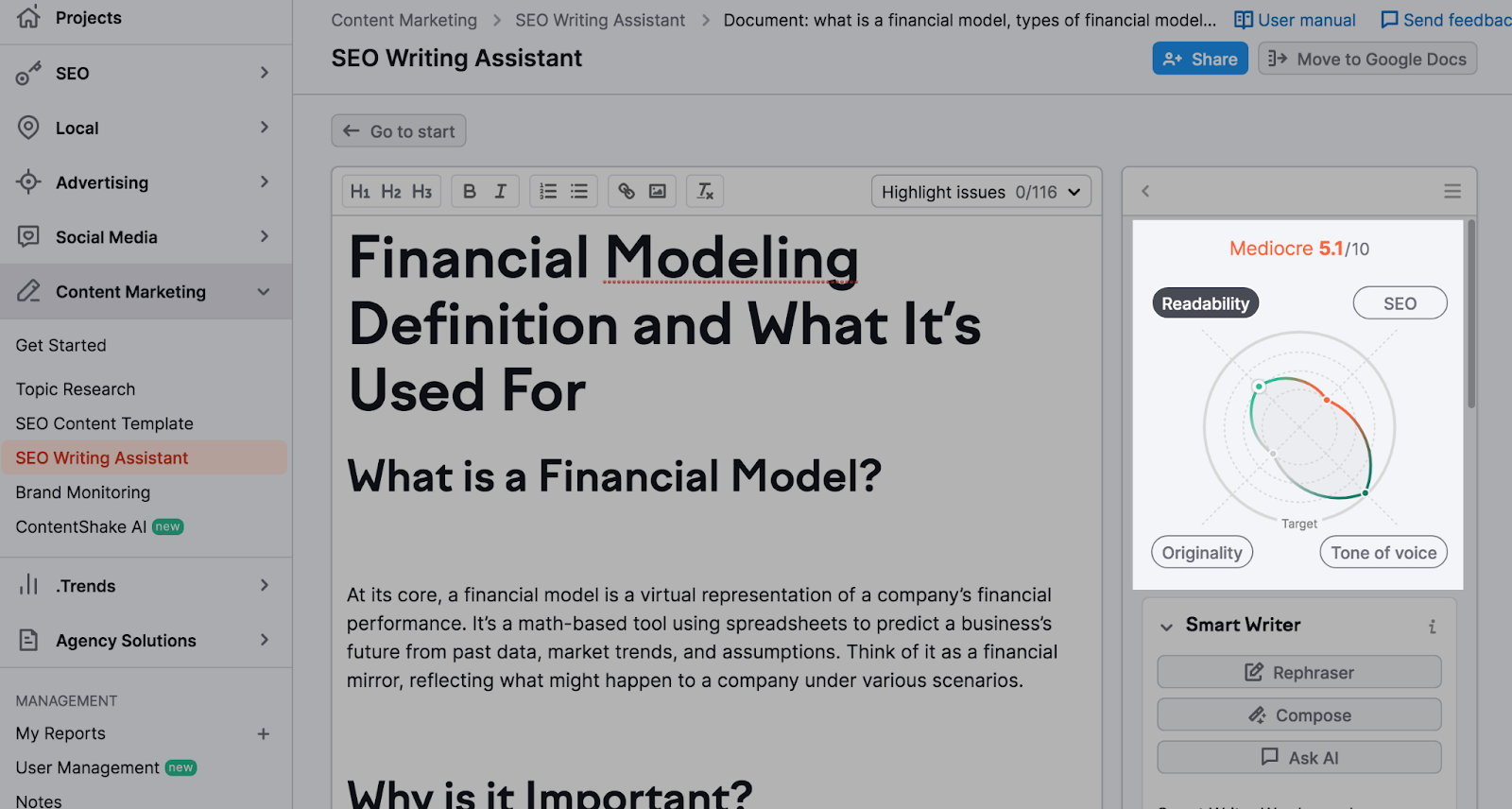Image resolution: width=1512 pixels, height=809 pixels.
Task: Select the Readability score pill
Action: (x=1205, y=303)
